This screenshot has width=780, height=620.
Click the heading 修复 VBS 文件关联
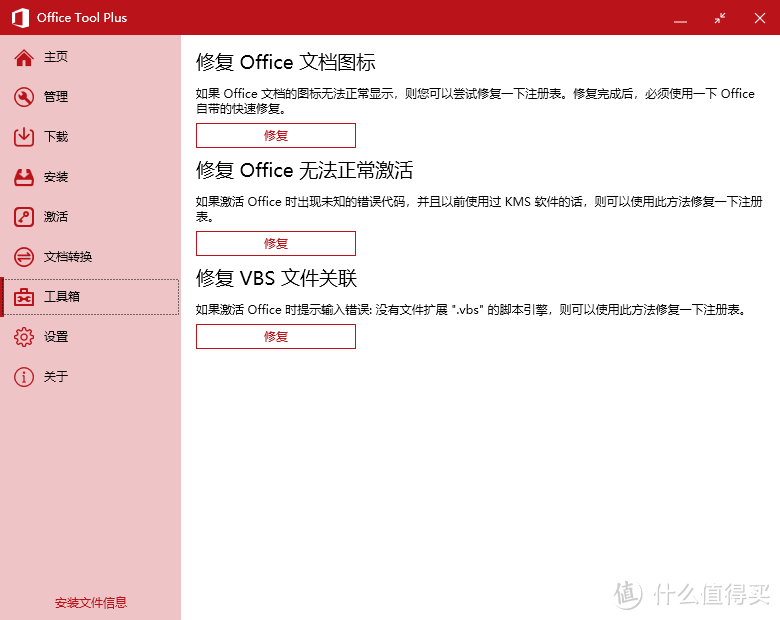(276, 278)
